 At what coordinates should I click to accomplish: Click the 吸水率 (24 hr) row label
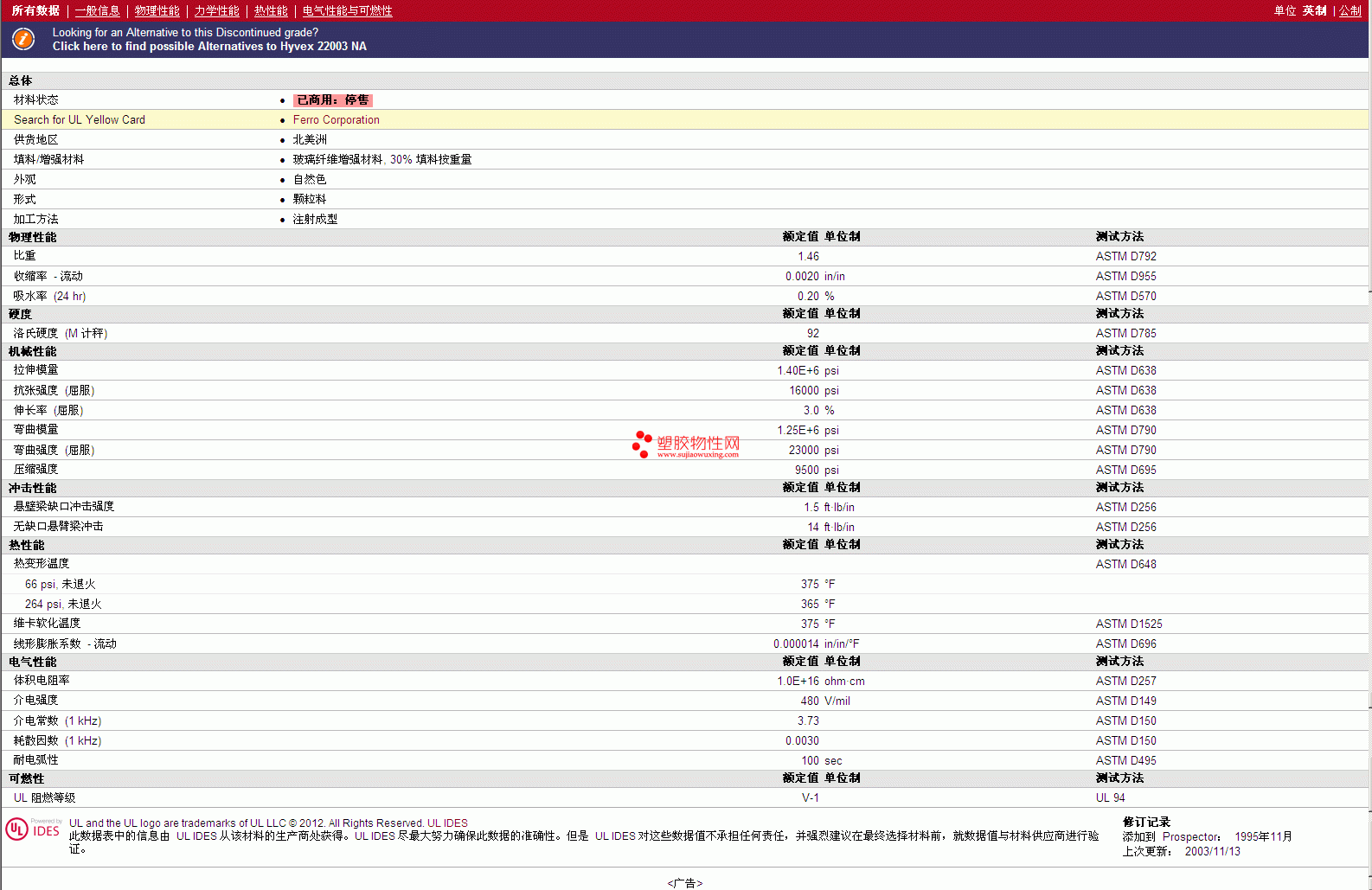coord(49,297)
